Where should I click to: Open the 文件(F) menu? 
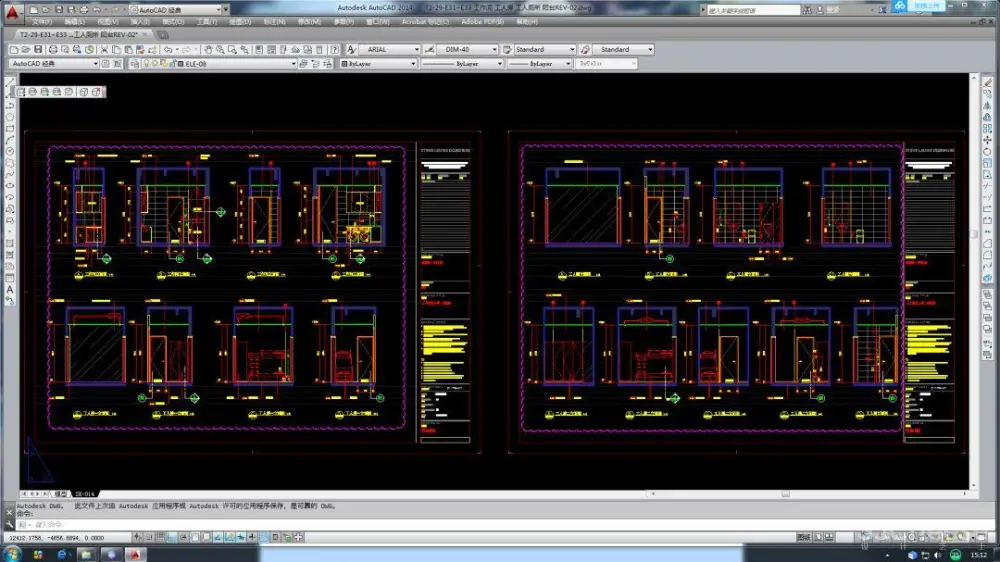[x=41, y=21]
